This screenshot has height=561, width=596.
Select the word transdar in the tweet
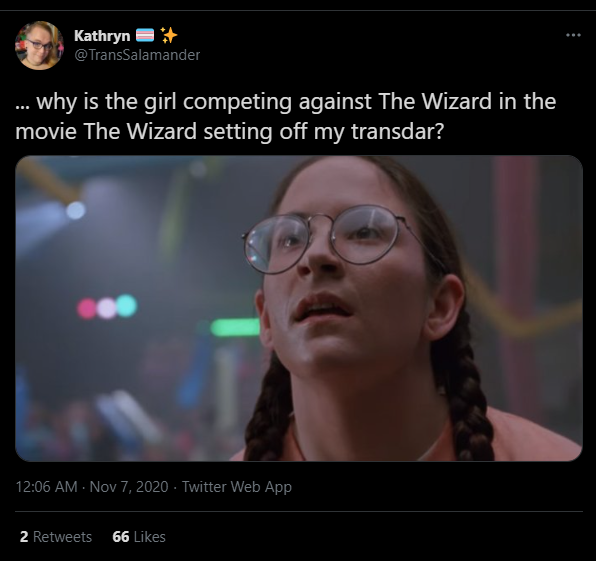(397, 132)
